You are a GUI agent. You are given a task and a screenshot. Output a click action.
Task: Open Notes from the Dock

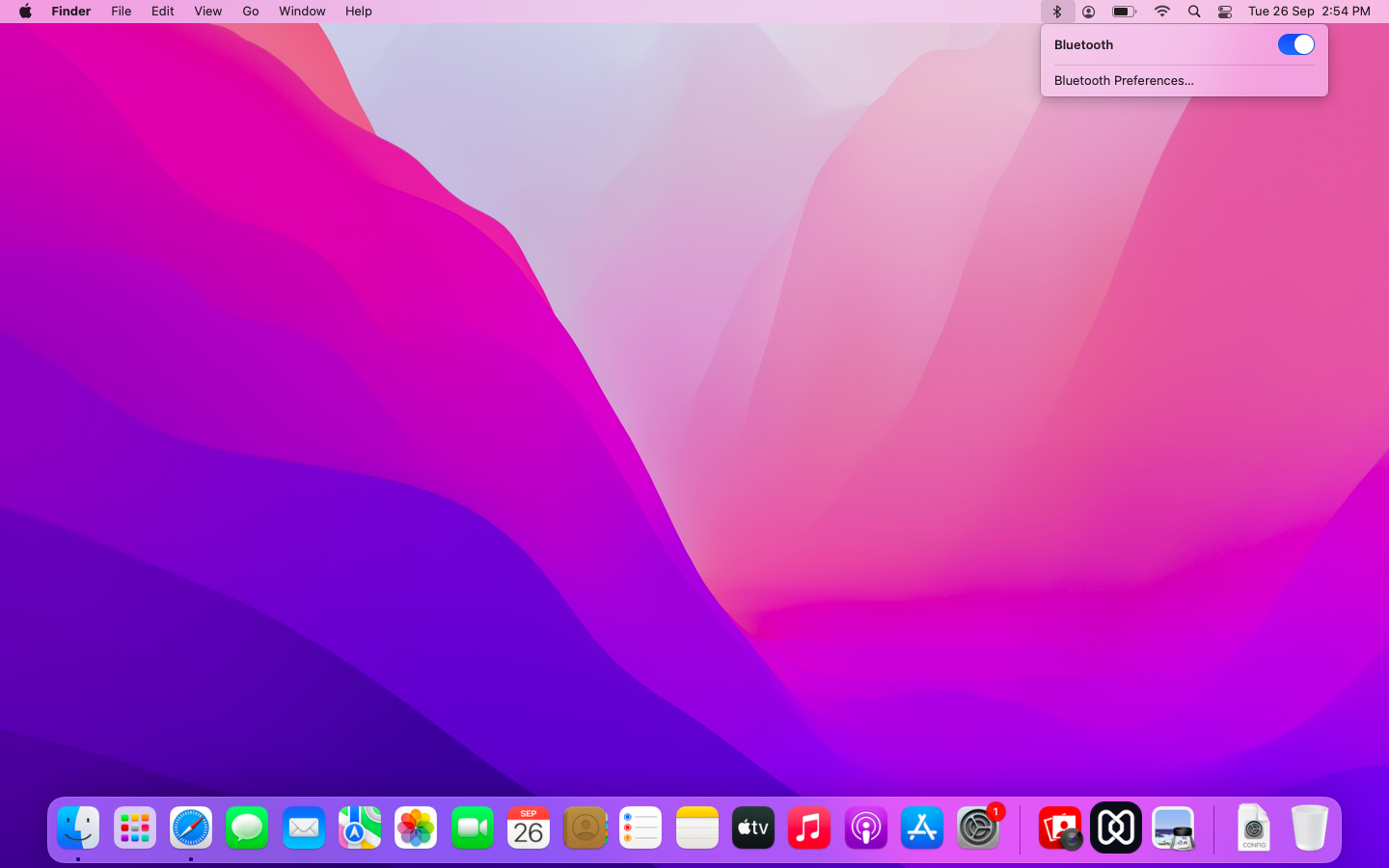click(x=697, y=828)
